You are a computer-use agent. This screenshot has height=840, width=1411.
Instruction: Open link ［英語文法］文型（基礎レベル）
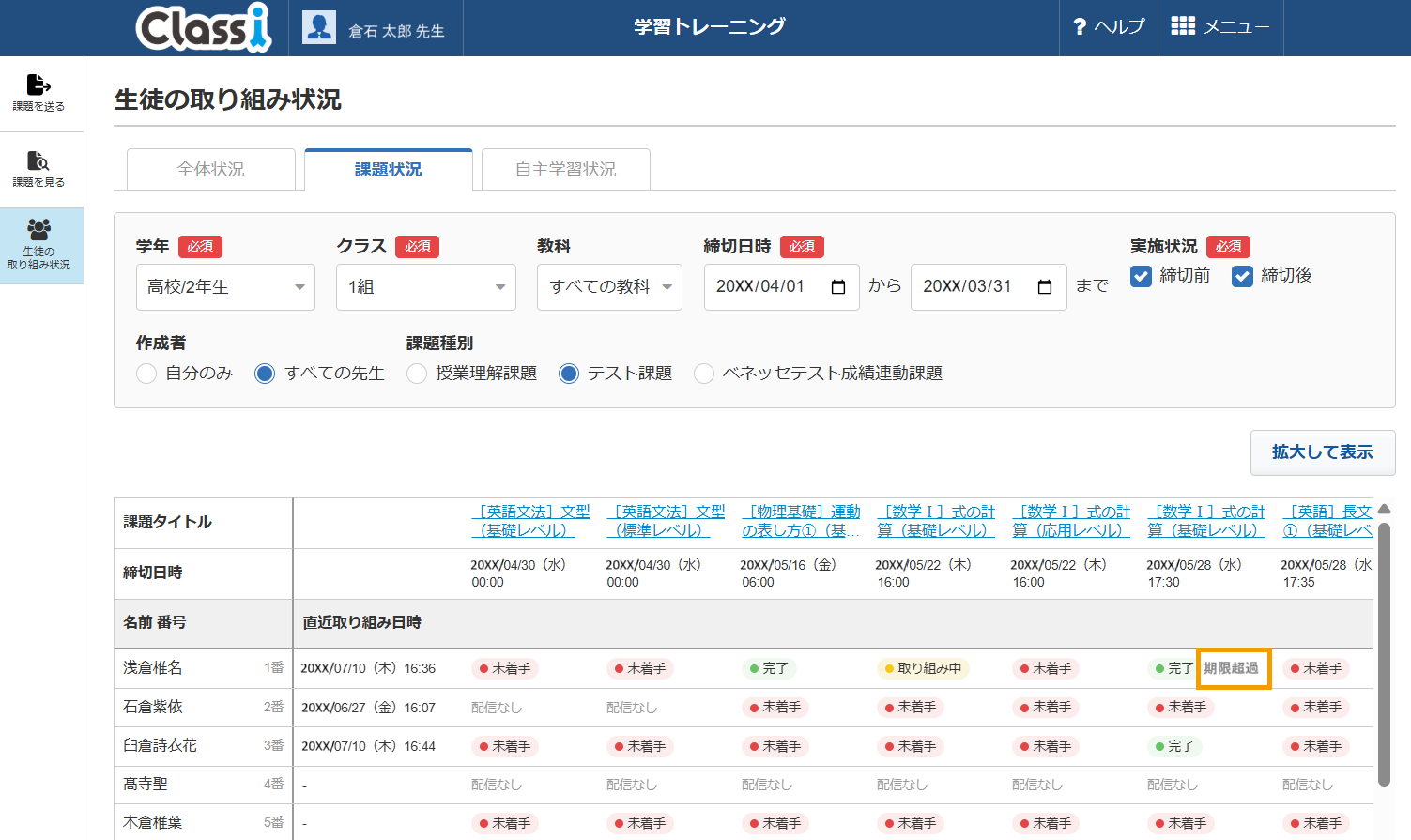coord(531,521)
